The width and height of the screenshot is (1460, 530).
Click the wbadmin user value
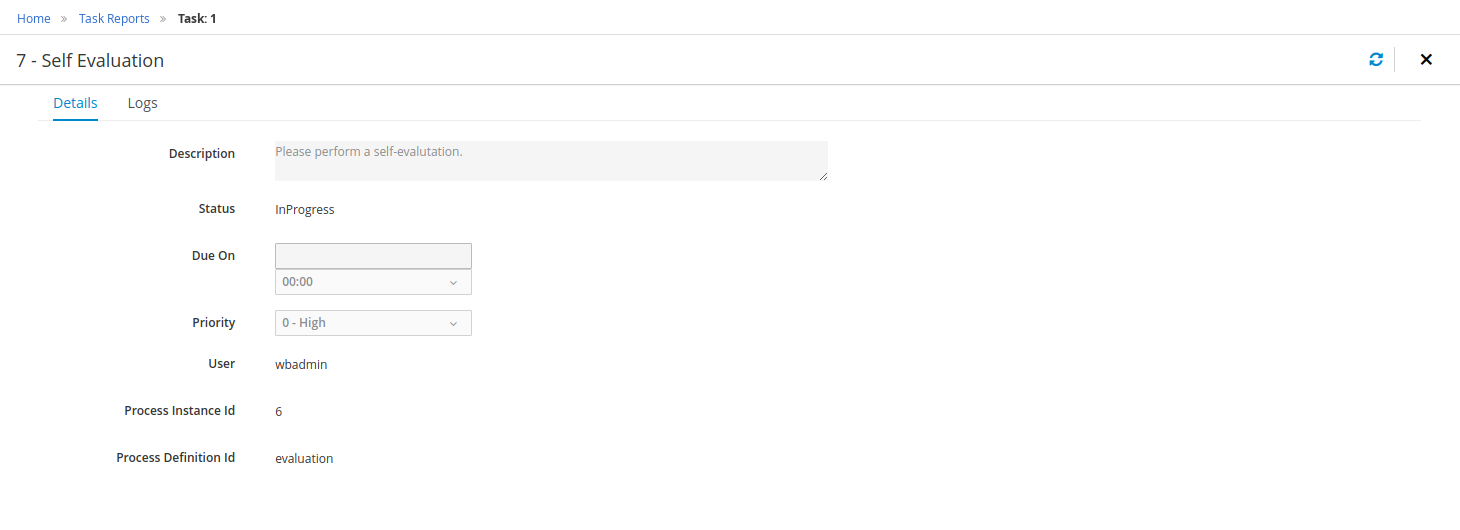pyautogui.click(x=301, y=365)
